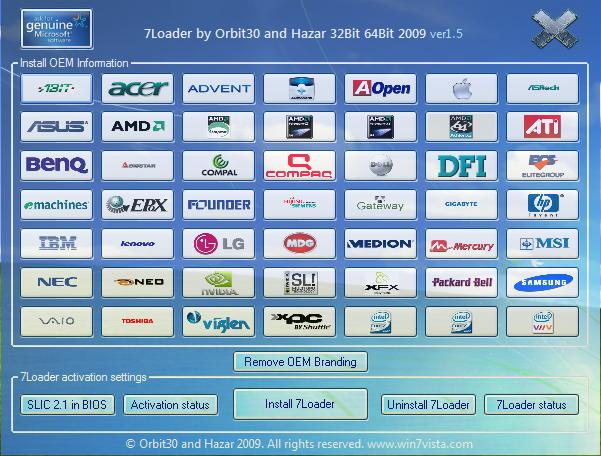Close 7Loader with the X icon
The height and width of the screenshot is (456, 601).
point(555,29)
